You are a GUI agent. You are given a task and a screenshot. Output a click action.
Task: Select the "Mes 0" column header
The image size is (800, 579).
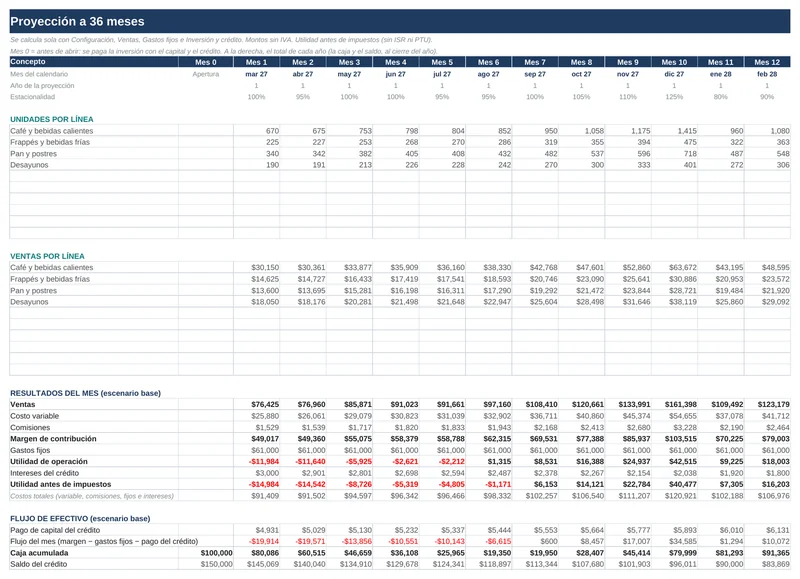click(x=206, y=62)
